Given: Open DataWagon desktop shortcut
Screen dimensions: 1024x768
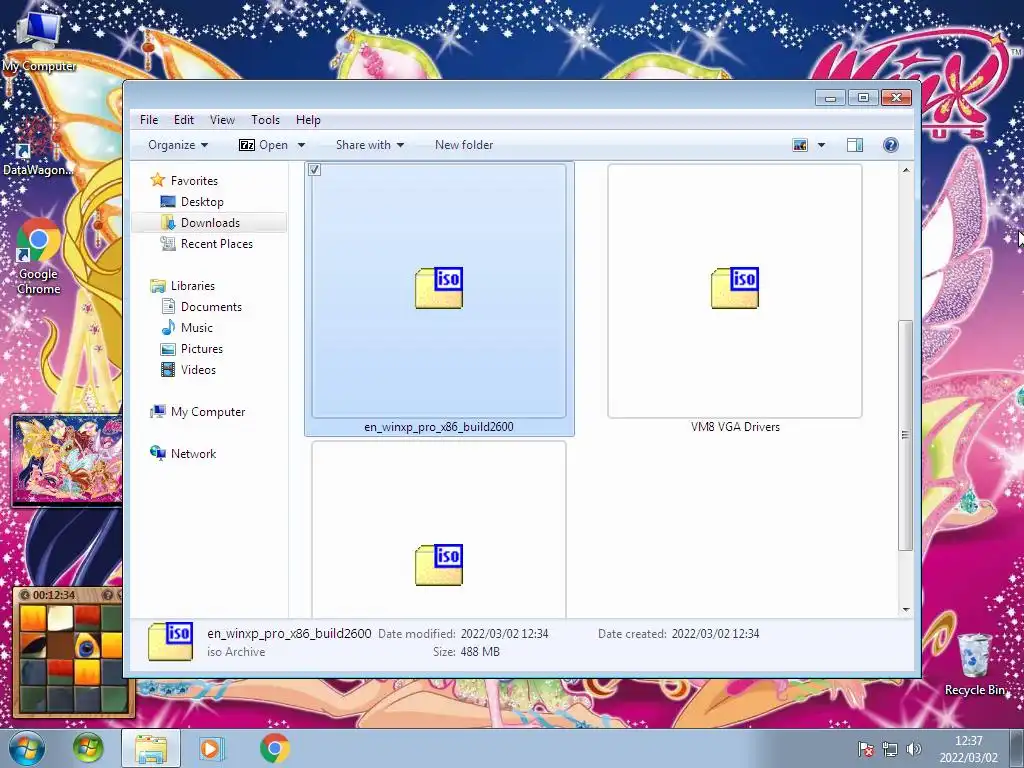Looking at the screenshot, I should click(37, 147).
